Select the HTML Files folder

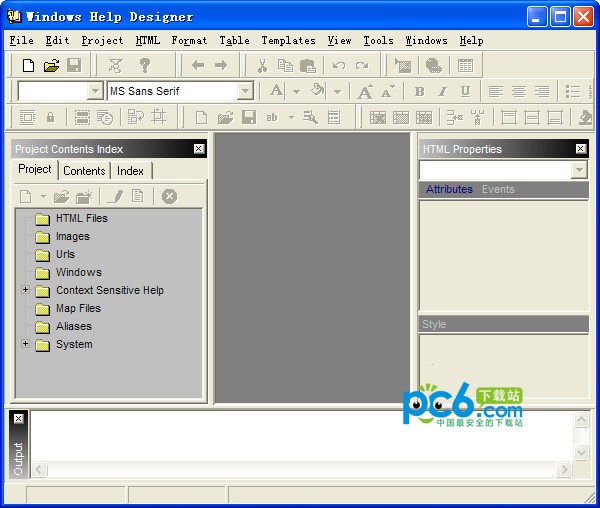(x=82, y=218)
